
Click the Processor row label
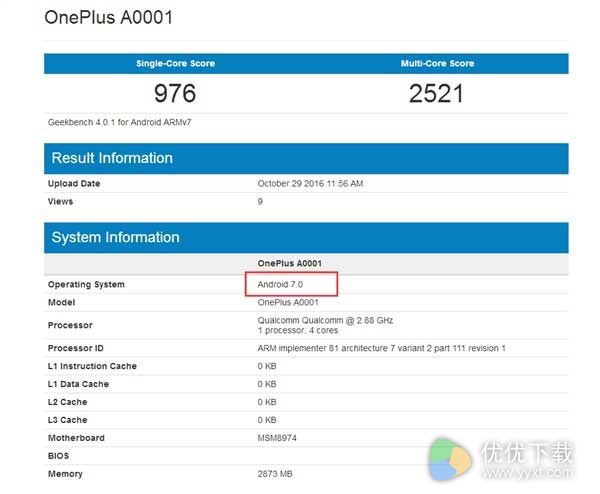pyautogui.click(x=70, y=325)
